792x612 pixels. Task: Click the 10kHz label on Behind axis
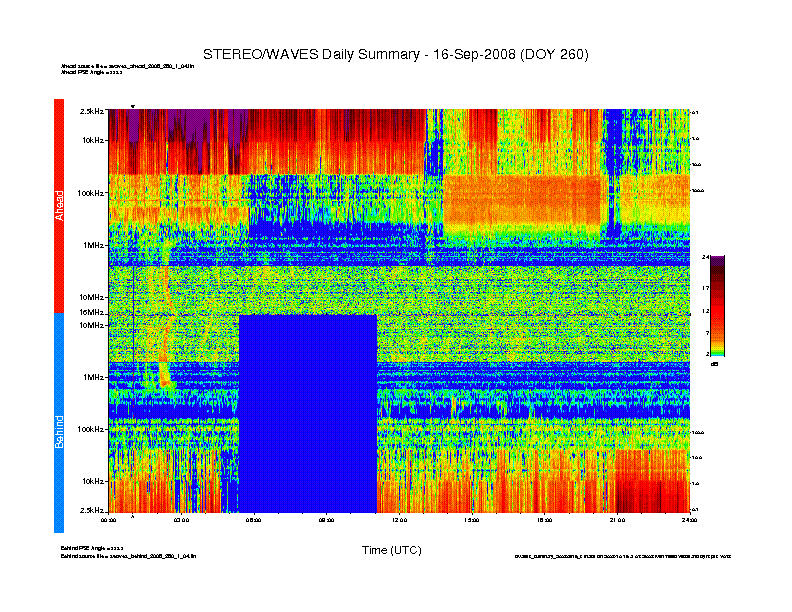pos(93,481)
